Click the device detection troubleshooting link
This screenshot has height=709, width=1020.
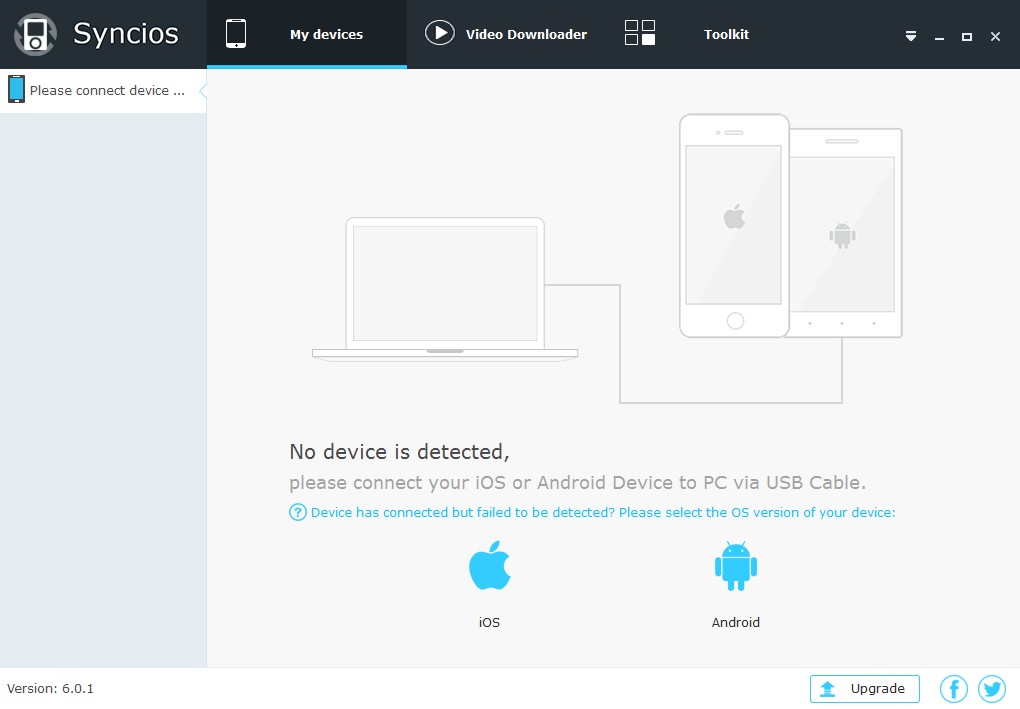[600, 512]
